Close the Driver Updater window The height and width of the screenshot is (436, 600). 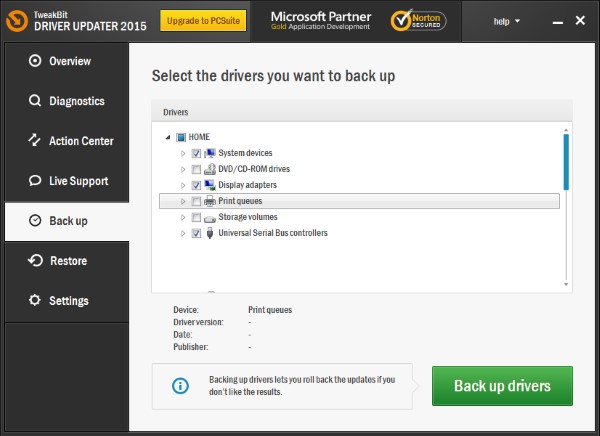coord(580,20)
